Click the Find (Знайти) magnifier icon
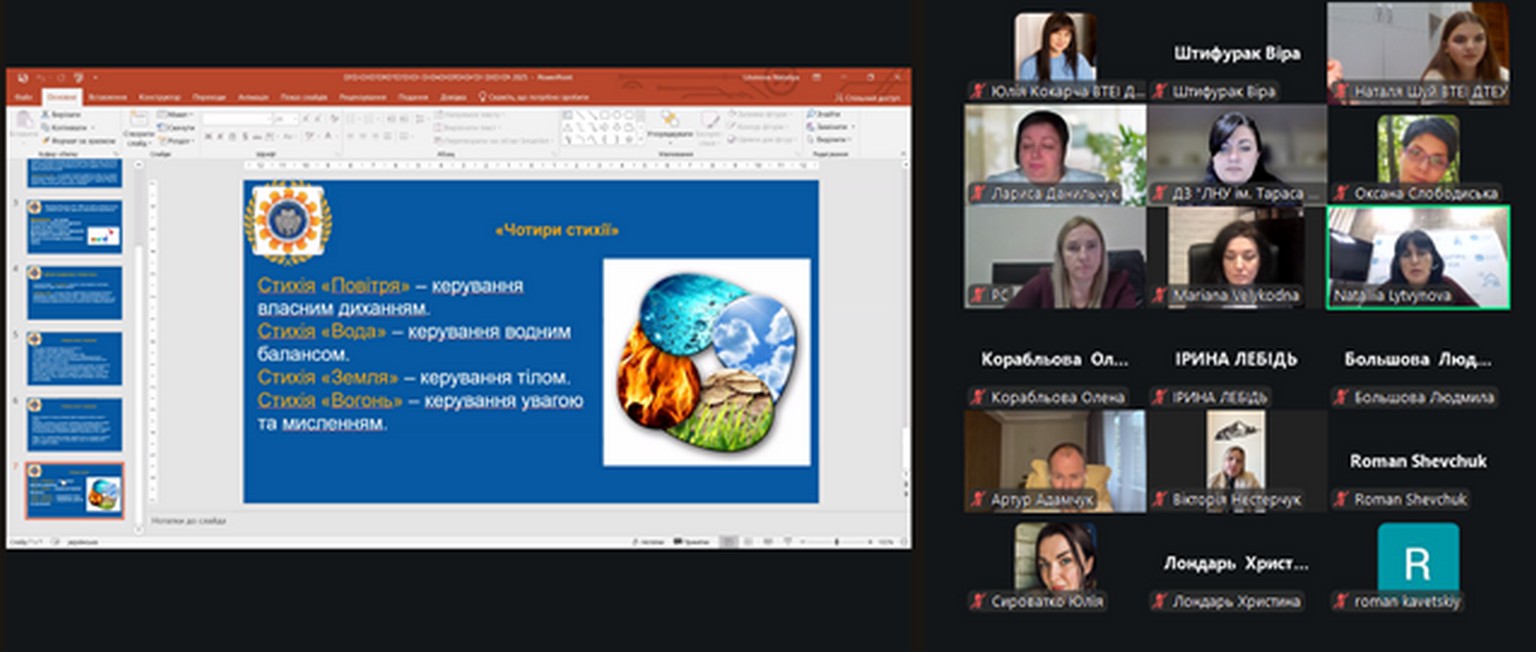 tap(810, 115)
